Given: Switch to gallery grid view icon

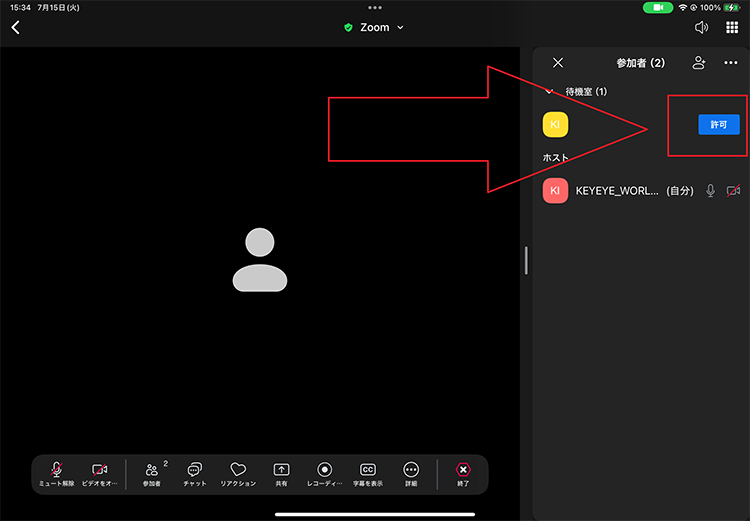Looking at the screenshot, I should pos(732,27).
